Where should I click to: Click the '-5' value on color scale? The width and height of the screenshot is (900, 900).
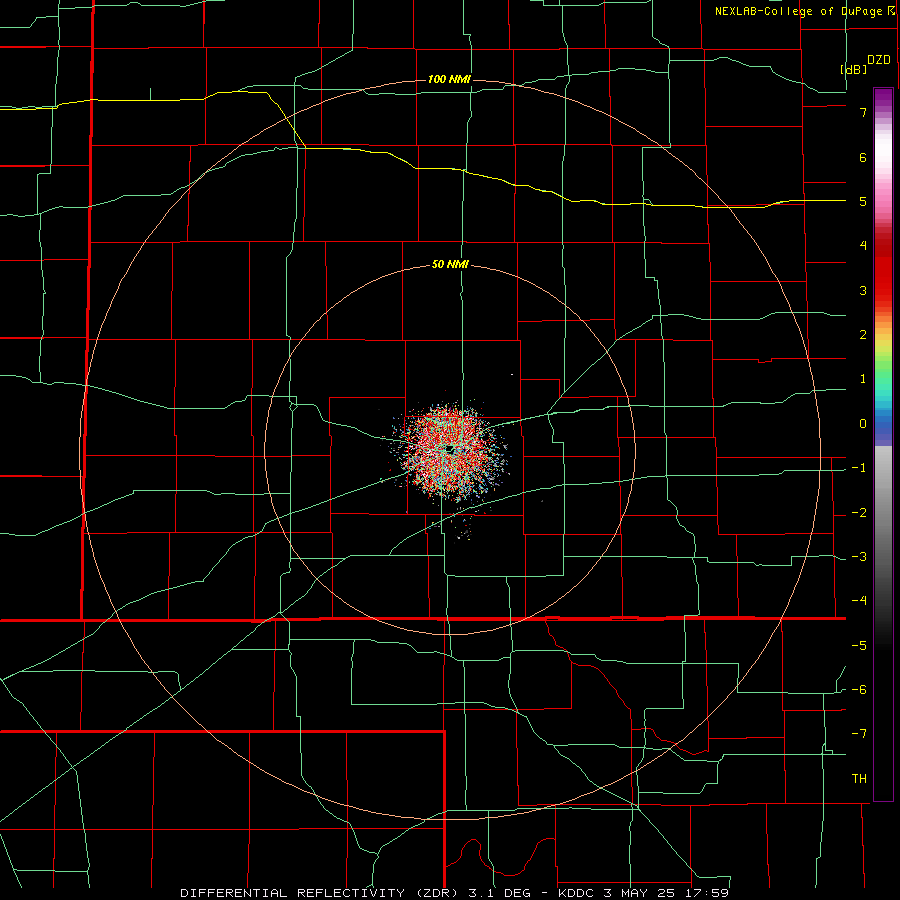tap(859, 646)
